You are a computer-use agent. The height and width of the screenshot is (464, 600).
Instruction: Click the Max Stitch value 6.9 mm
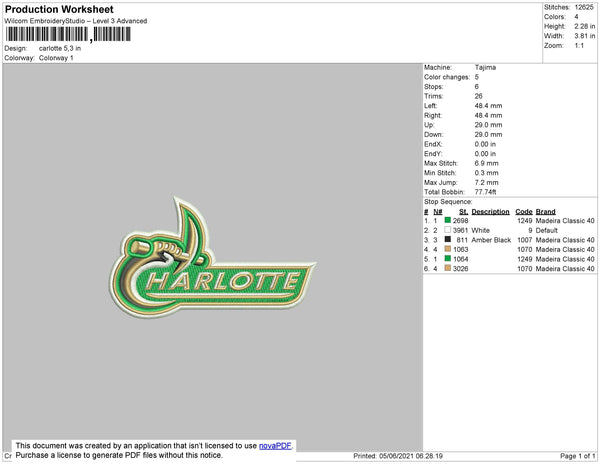pos(486,163)
